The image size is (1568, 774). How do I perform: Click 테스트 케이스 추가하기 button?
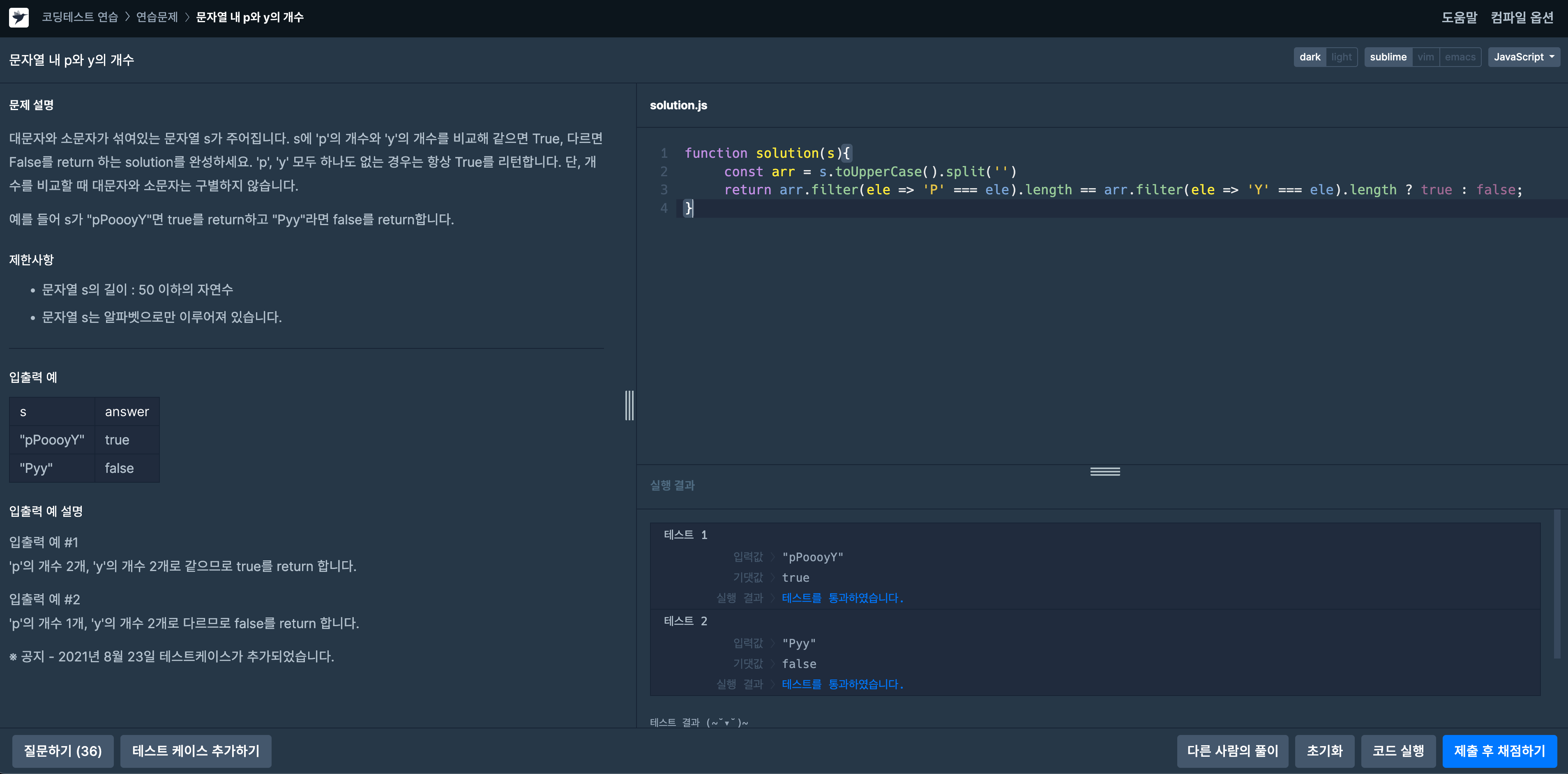[196, 750]
